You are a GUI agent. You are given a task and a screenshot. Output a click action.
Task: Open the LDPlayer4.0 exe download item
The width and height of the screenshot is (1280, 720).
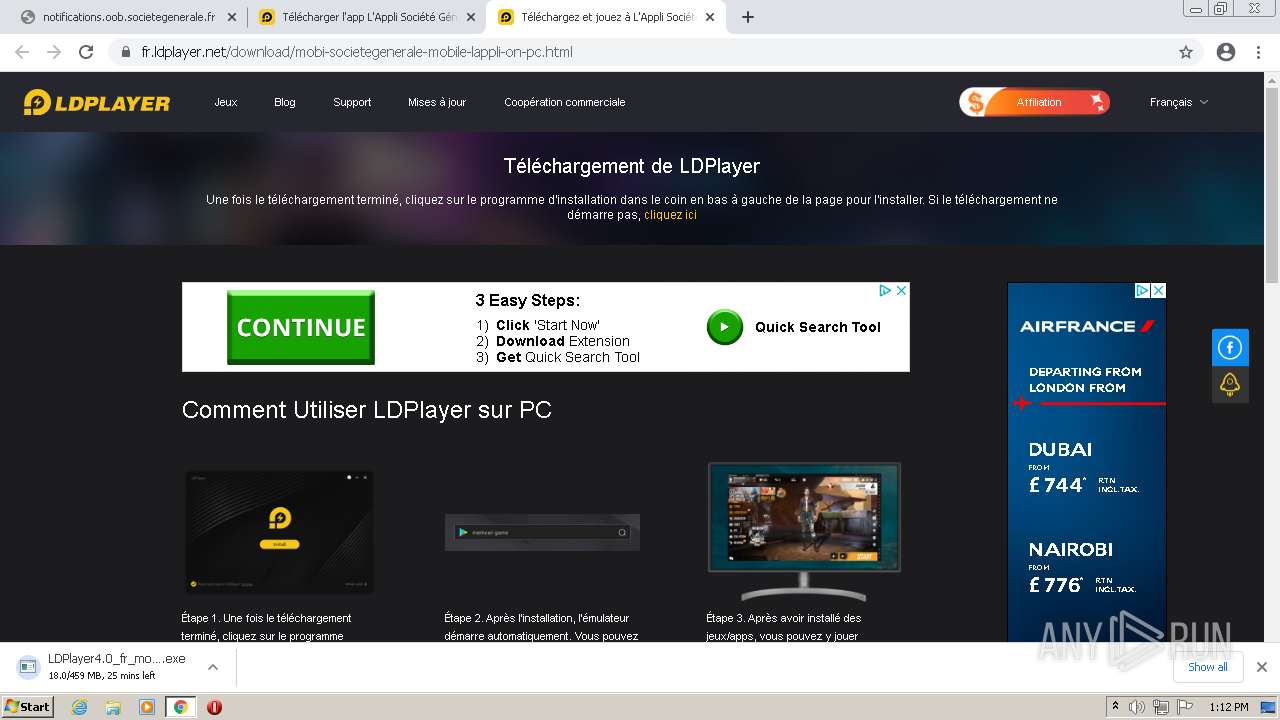116,667
